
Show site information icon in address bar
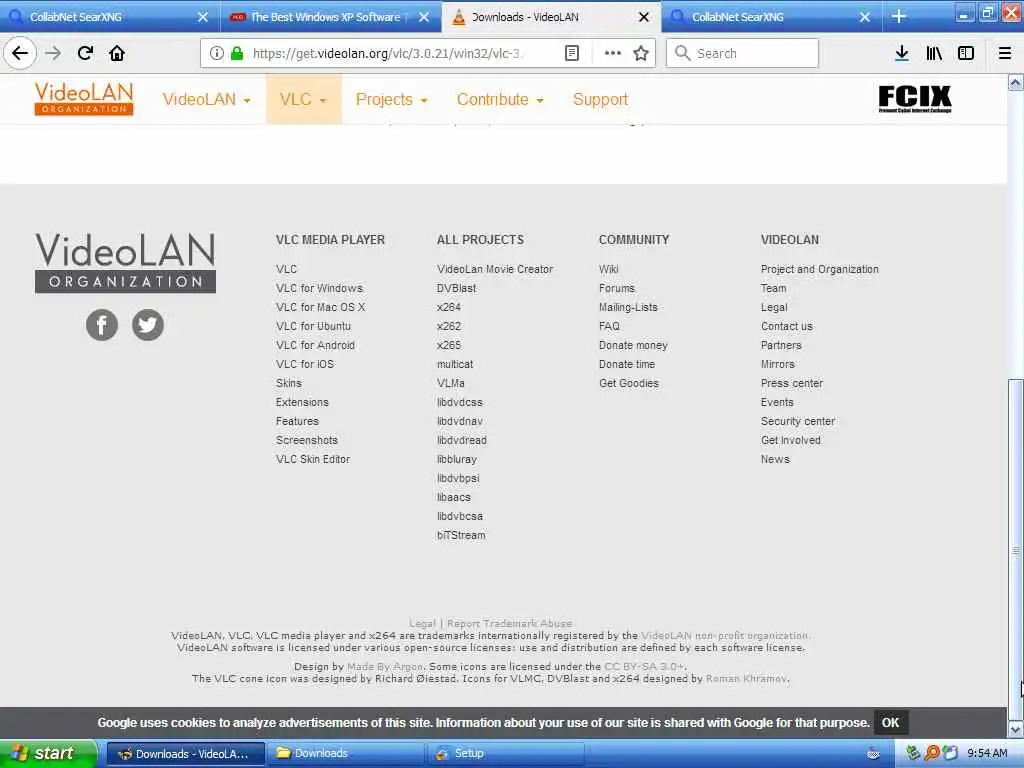coord(217,53)
